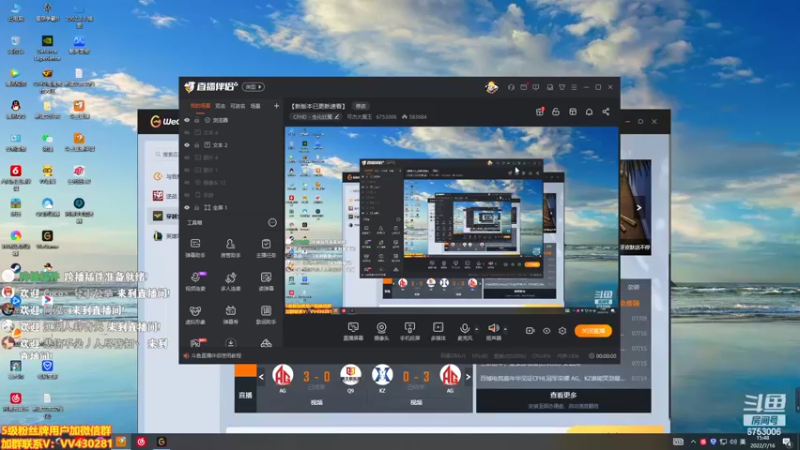Open the bell notification icon
This screenshot has height=450, width=800.
point(589,112)
